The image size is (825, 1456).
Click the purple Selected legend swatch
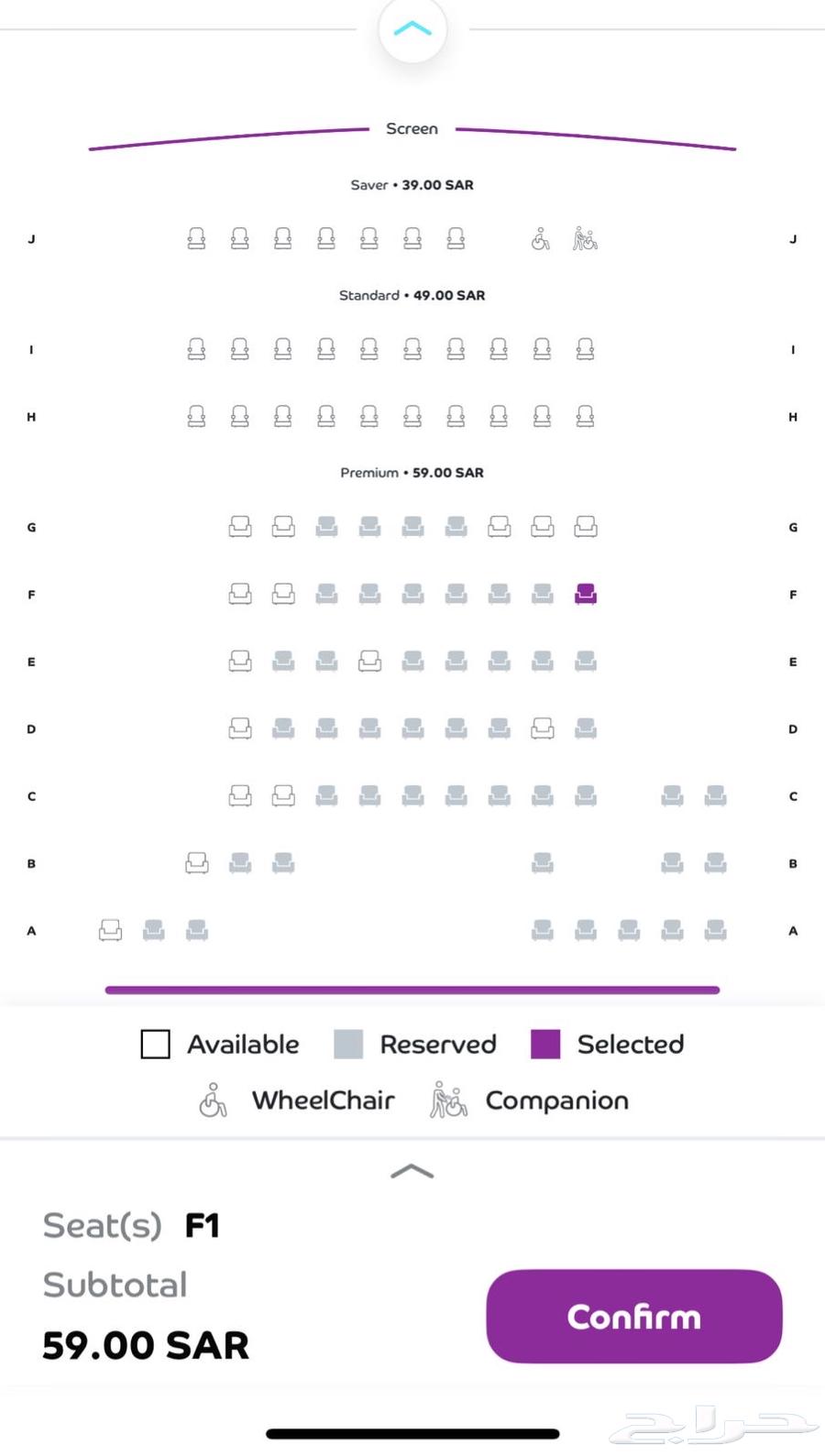click(545, 1044)
